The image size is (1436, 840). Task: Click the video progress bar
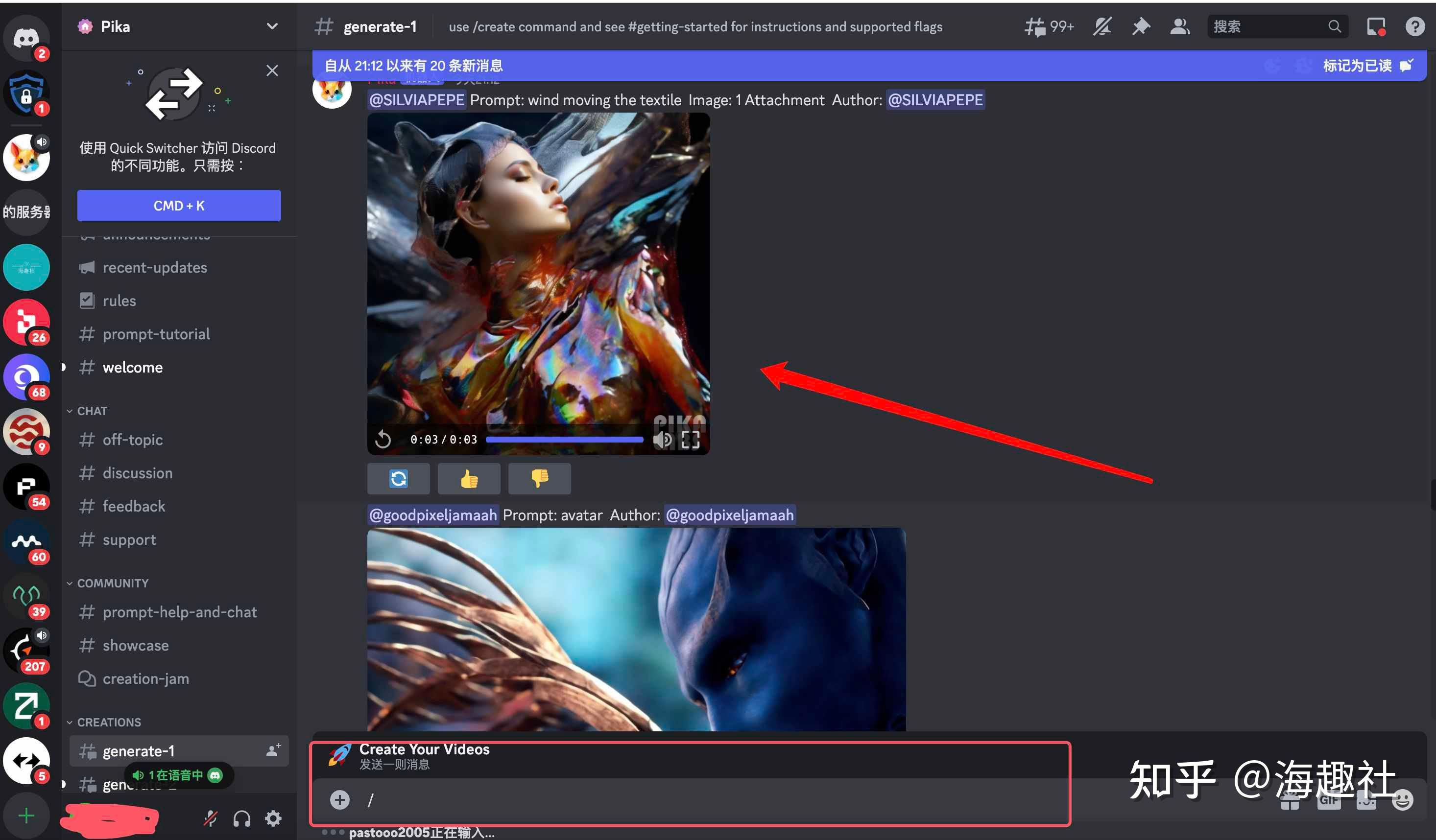point(564,440)
